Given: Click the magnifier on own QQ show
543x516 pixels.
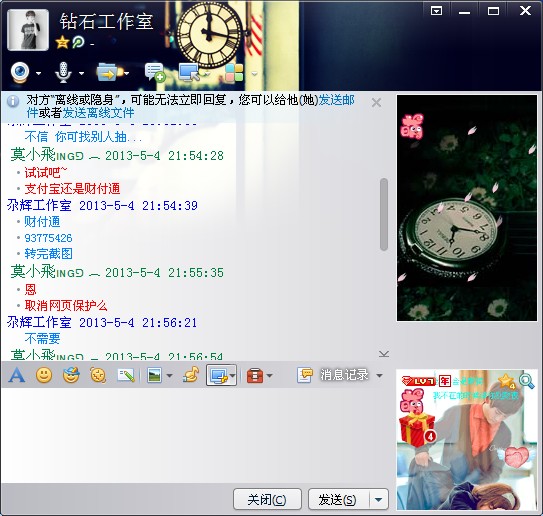Looking at the screenshot, I should click(526, 381).
